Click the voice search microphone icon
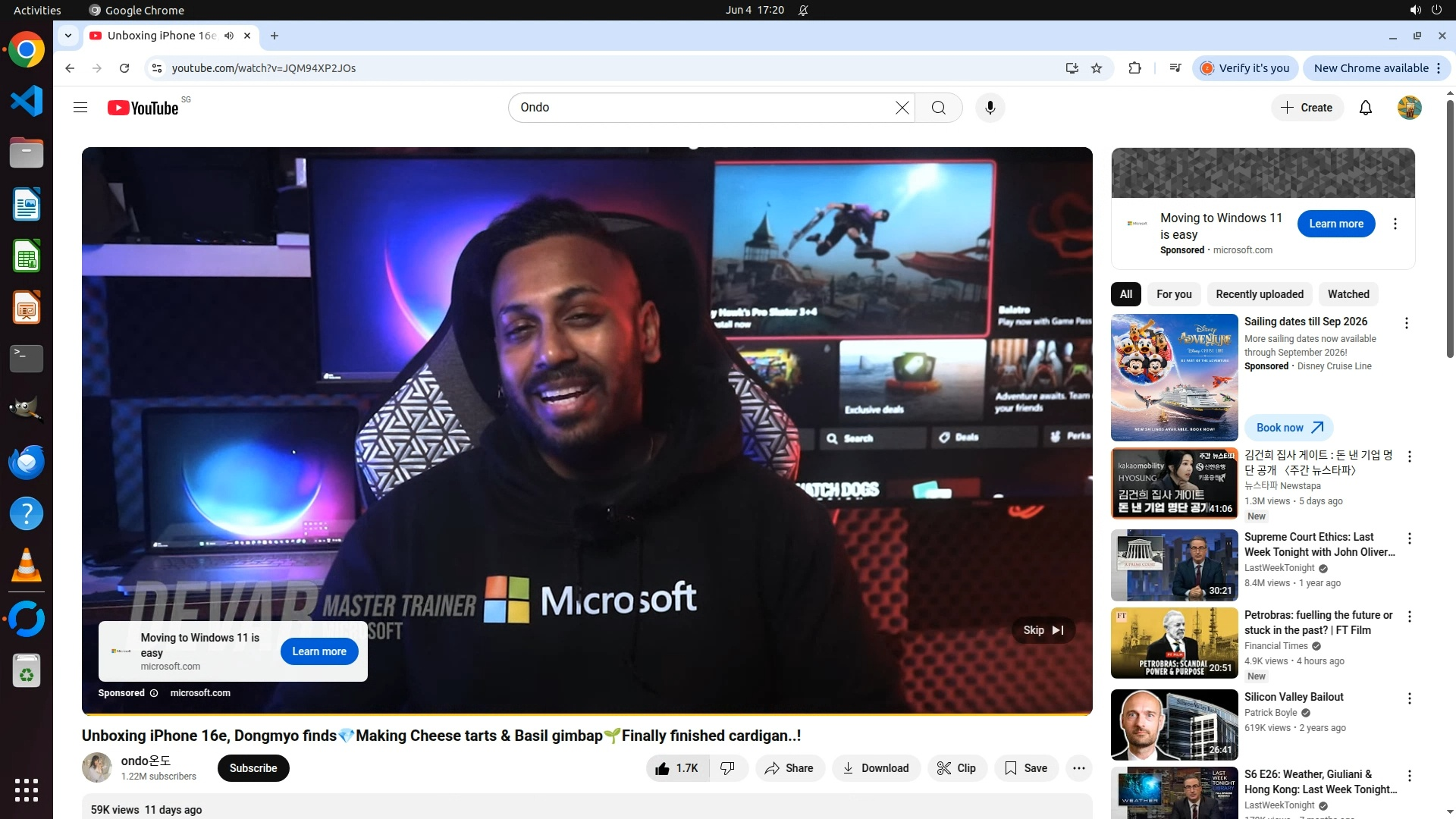 [x=990, y=108]
